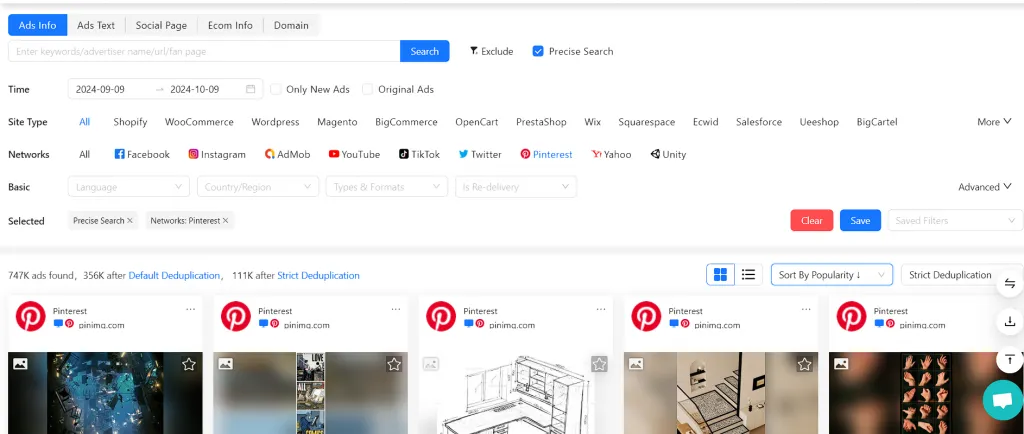This screenshot has height=434, width=1024.
Task: Open the chat support bubble
Action: tap(999, 399)
